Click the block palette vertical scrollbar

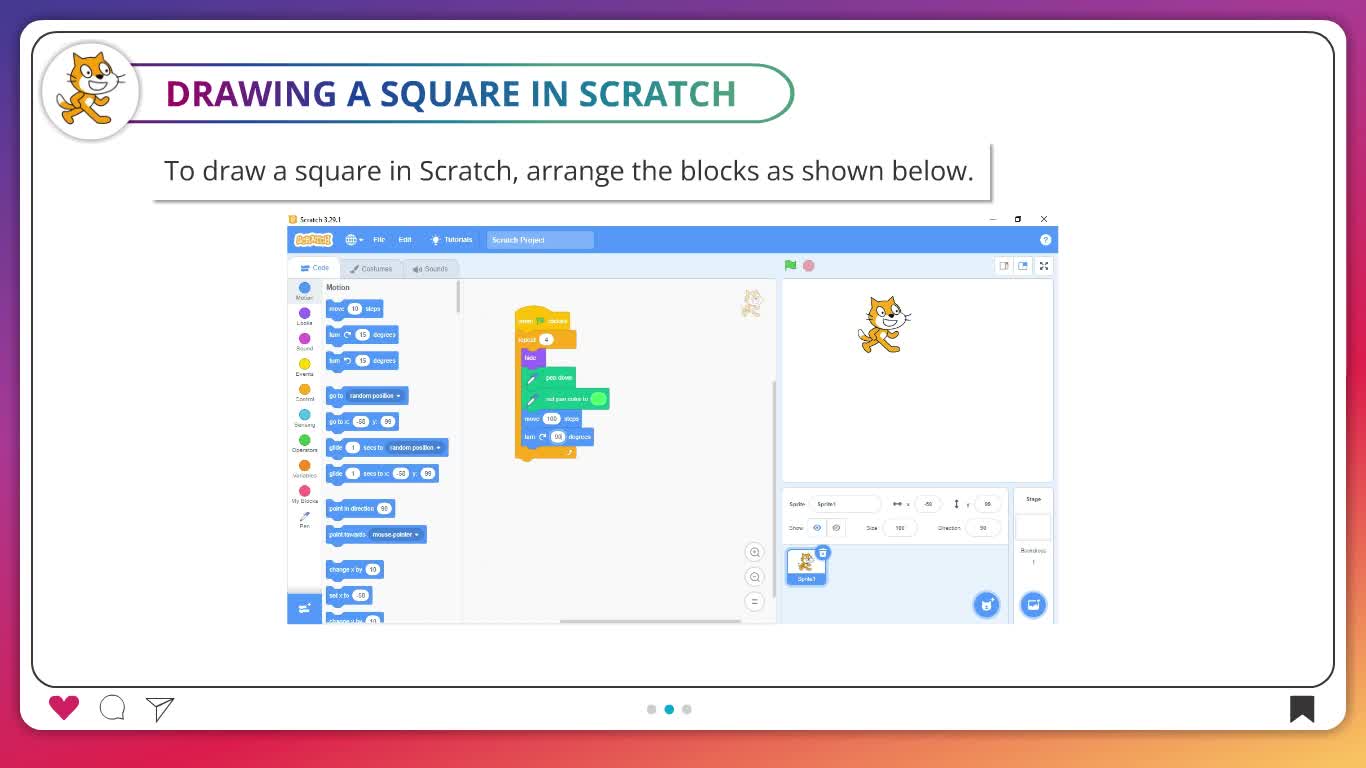458,297
